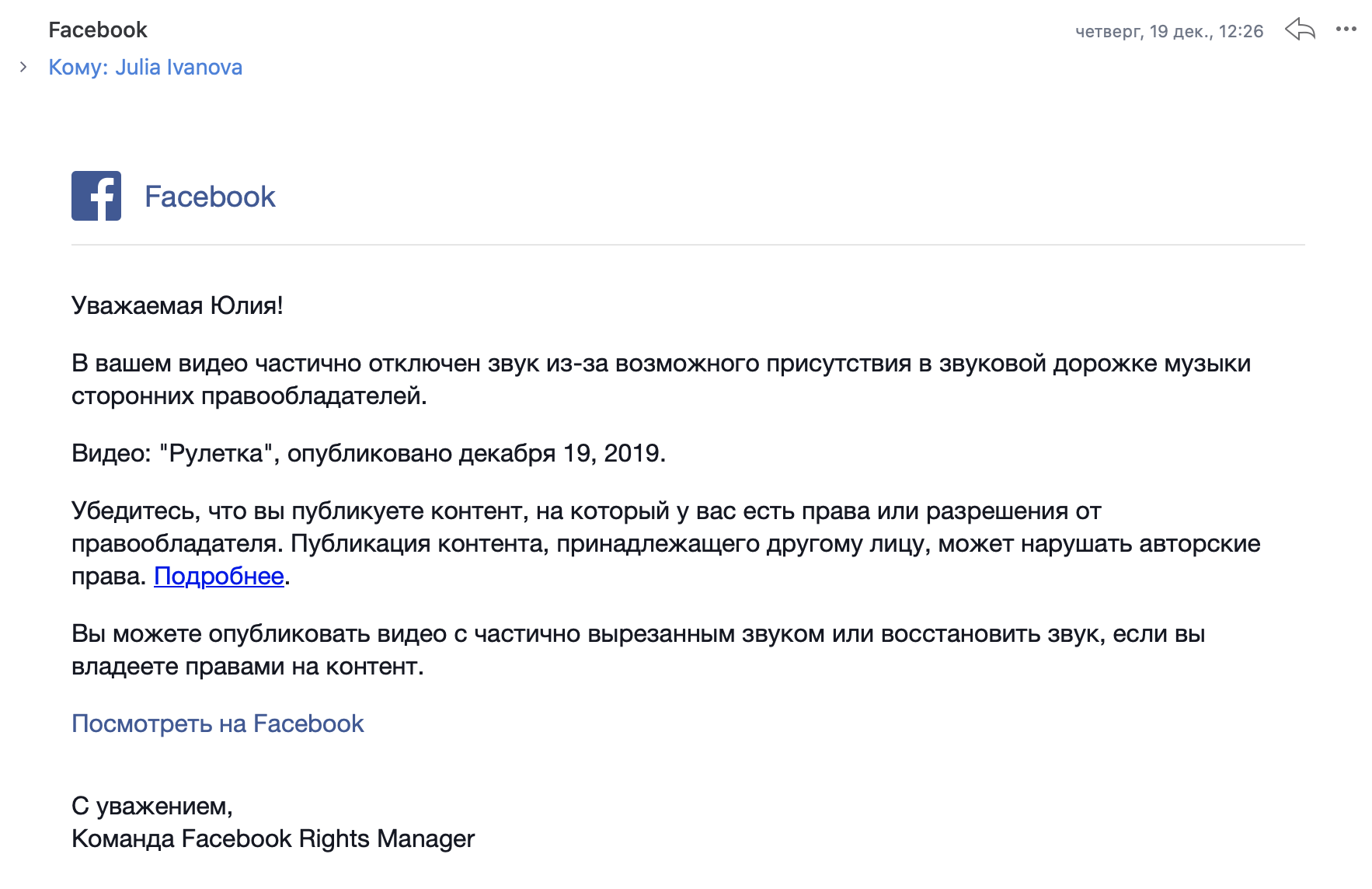
Task: Click the greeting Уважаемая Юлия!
Action: click(177, 305)
